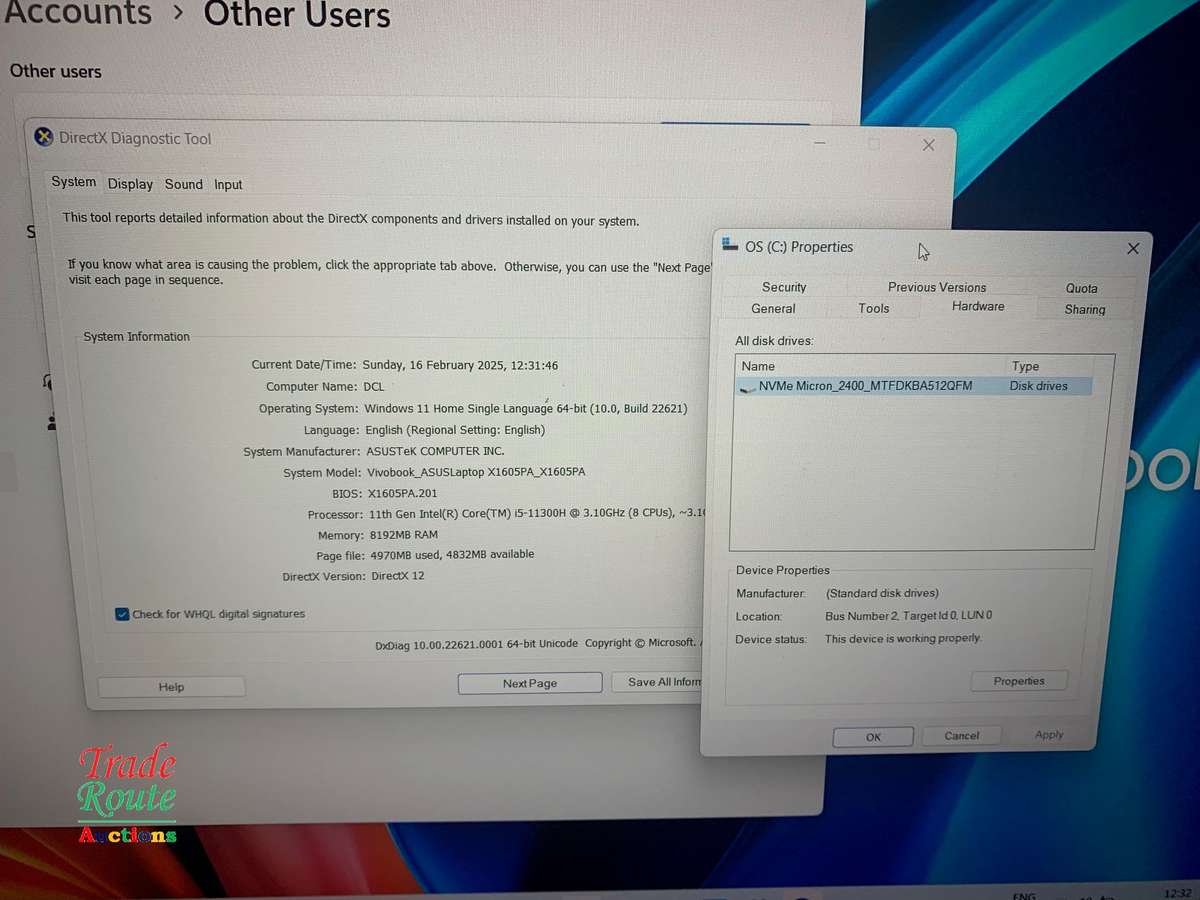Open the Sound tab in DxDiag
The height and width of the screenshot is (900, 1200).
click(183, 184)
